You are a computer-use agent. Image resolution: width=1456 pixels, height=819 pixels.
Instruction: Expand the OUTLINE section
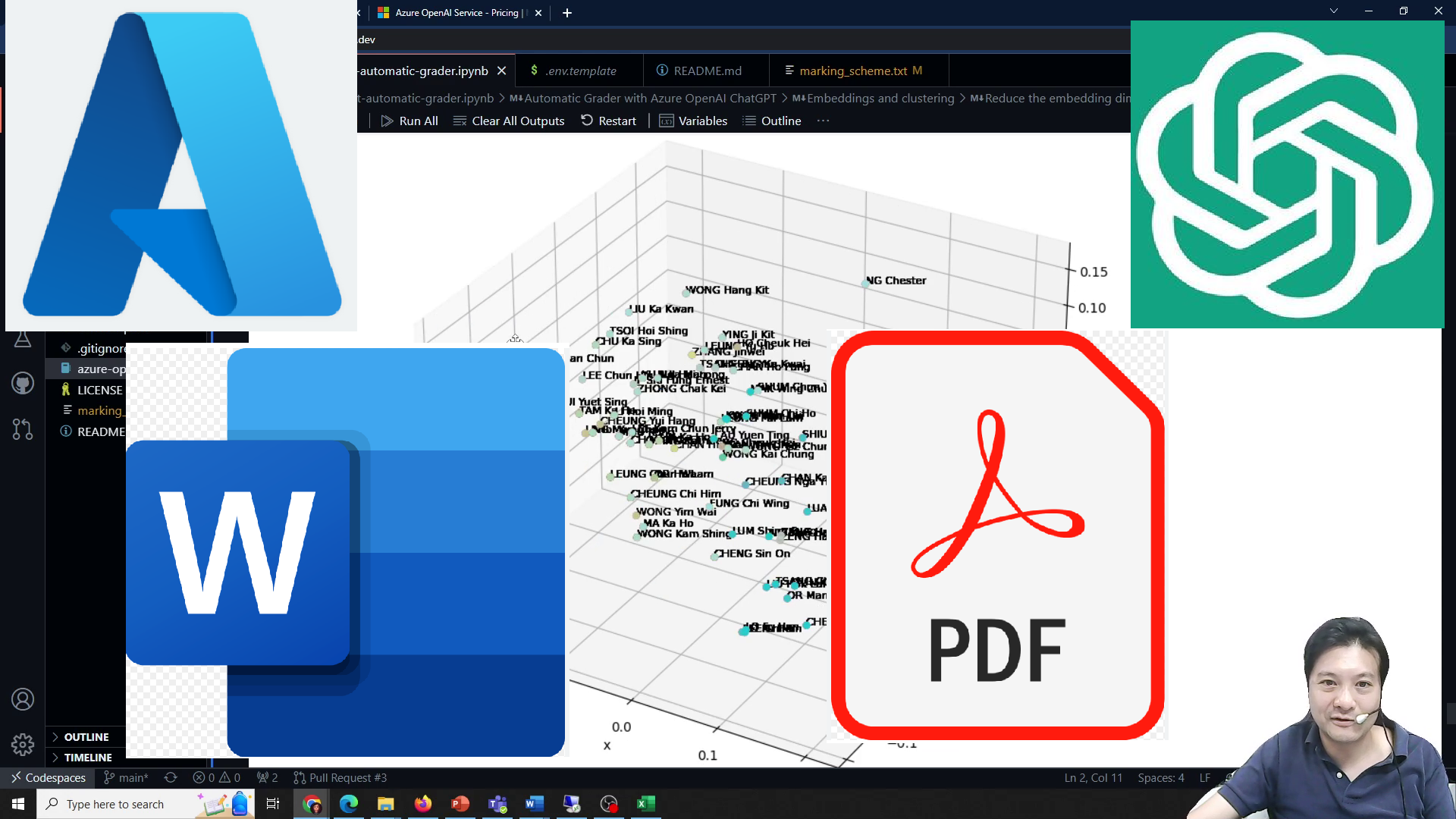click(82, 736)
